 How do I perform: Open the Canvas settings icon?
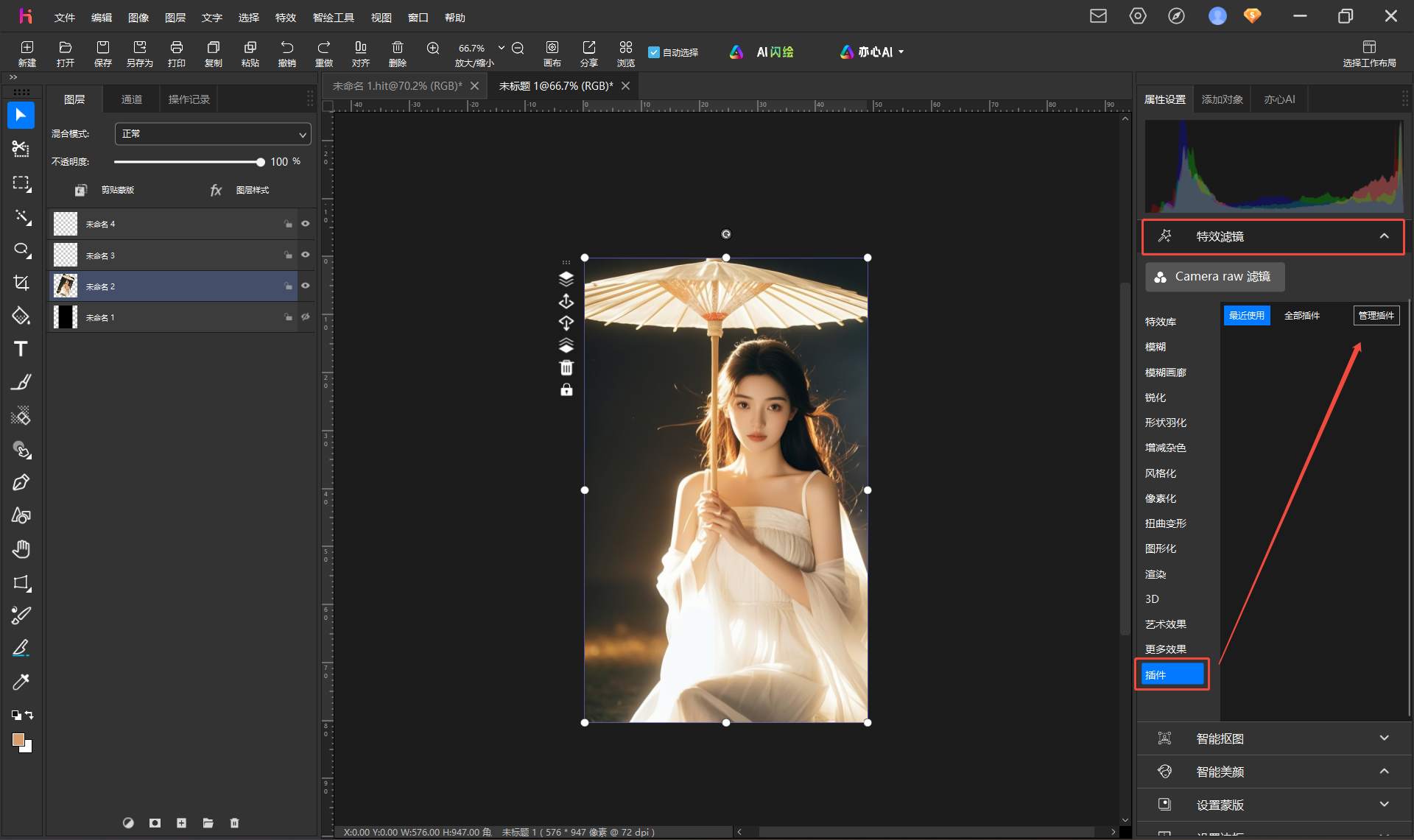(552, 54)
